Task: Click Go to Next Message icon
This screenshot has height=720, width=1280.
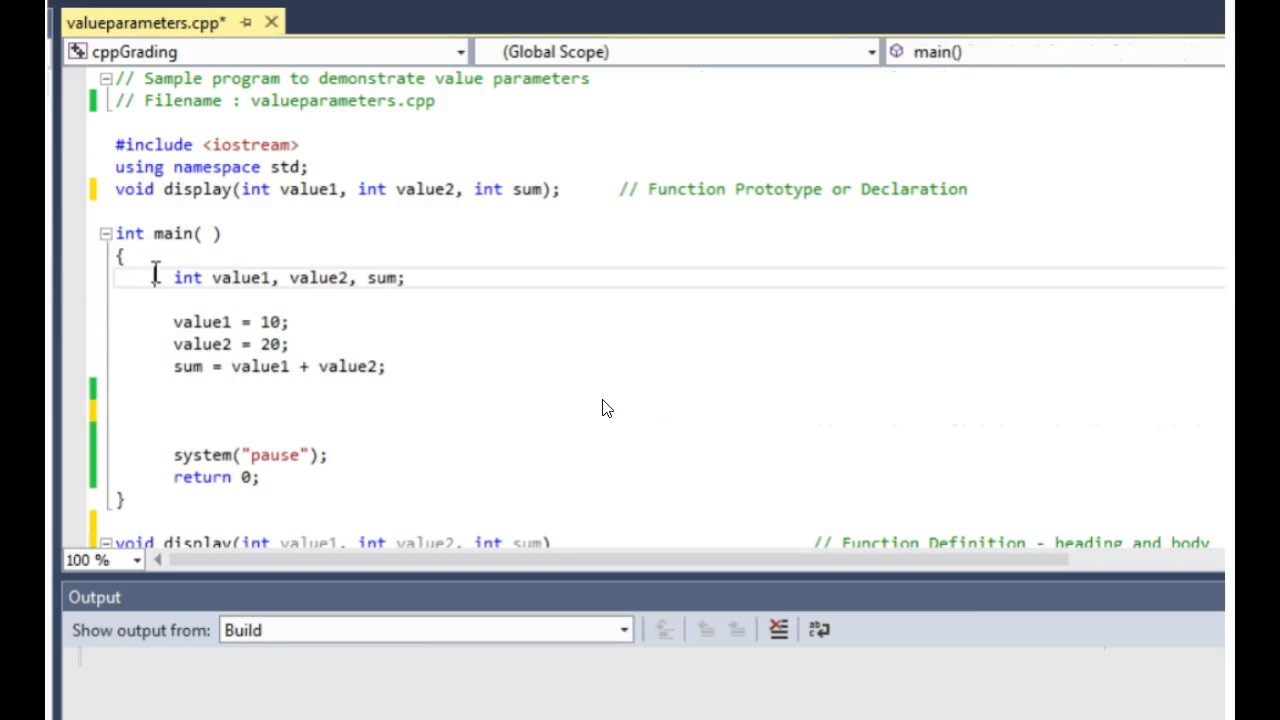Action: [737, 630]
